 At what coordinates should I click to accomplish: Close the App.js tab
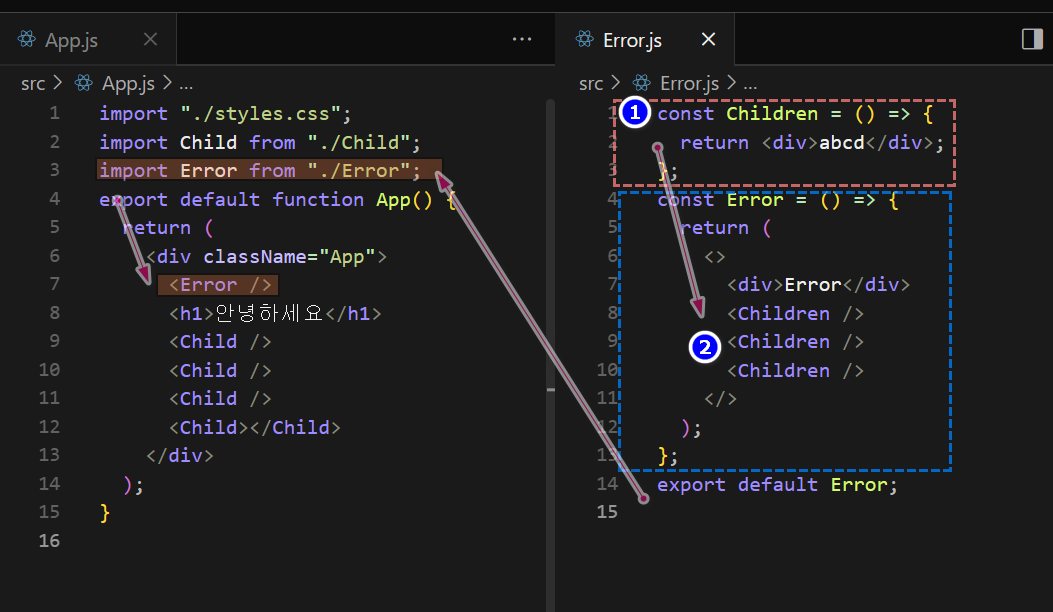(x=150, y=39)
